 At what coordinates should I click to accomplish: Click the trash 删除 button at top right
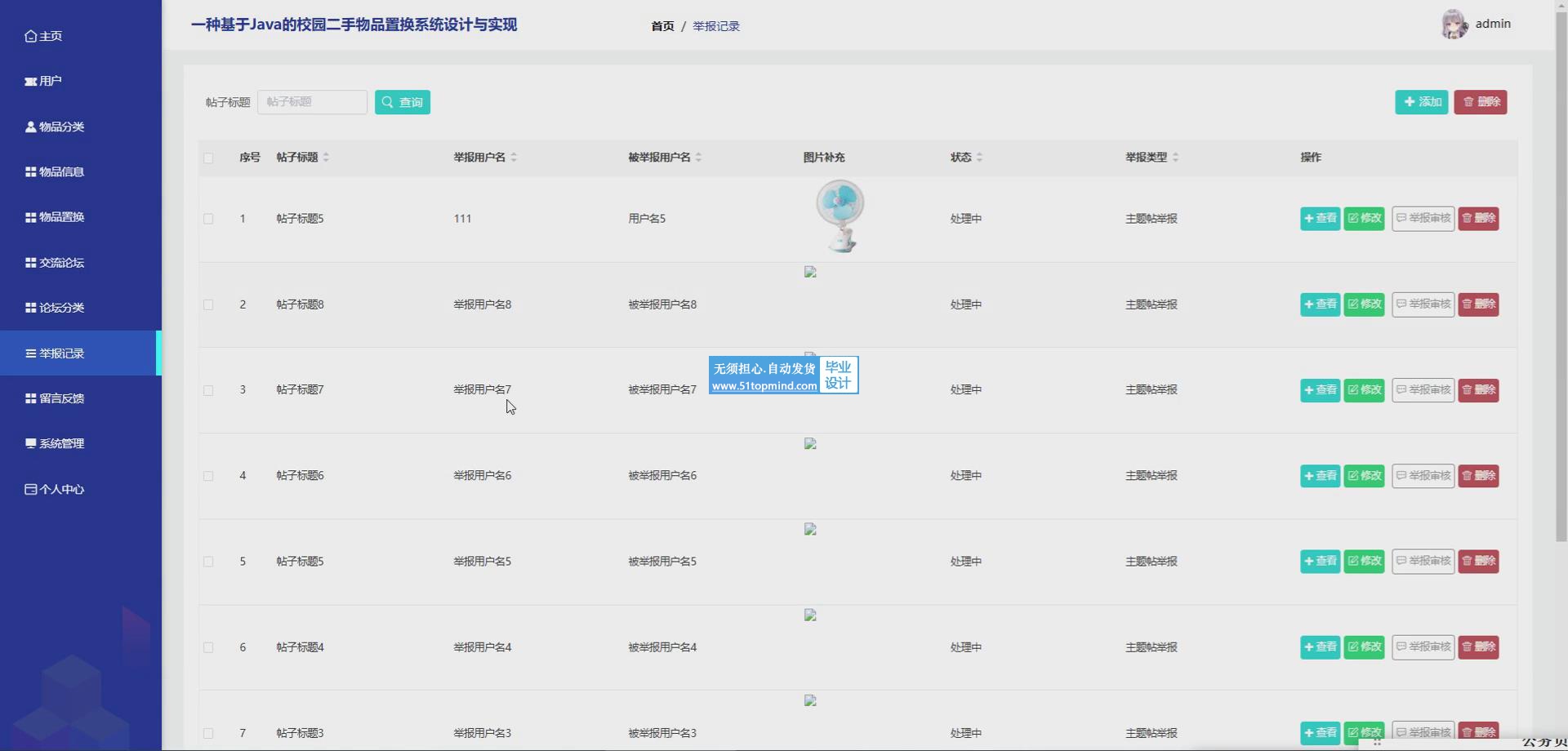point(1480,102)
